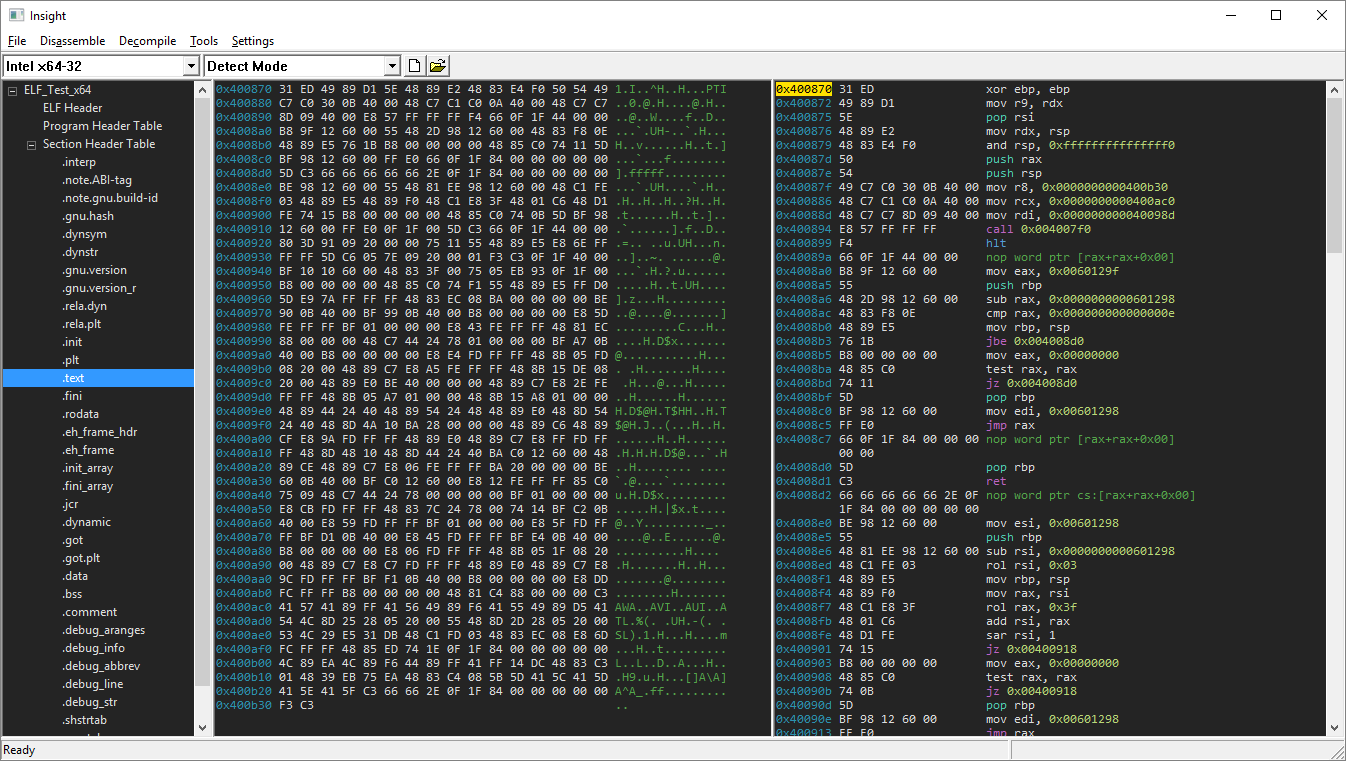
Task: Select the .dynstr section
Action: pyautogui.click(x=80, y=252)
